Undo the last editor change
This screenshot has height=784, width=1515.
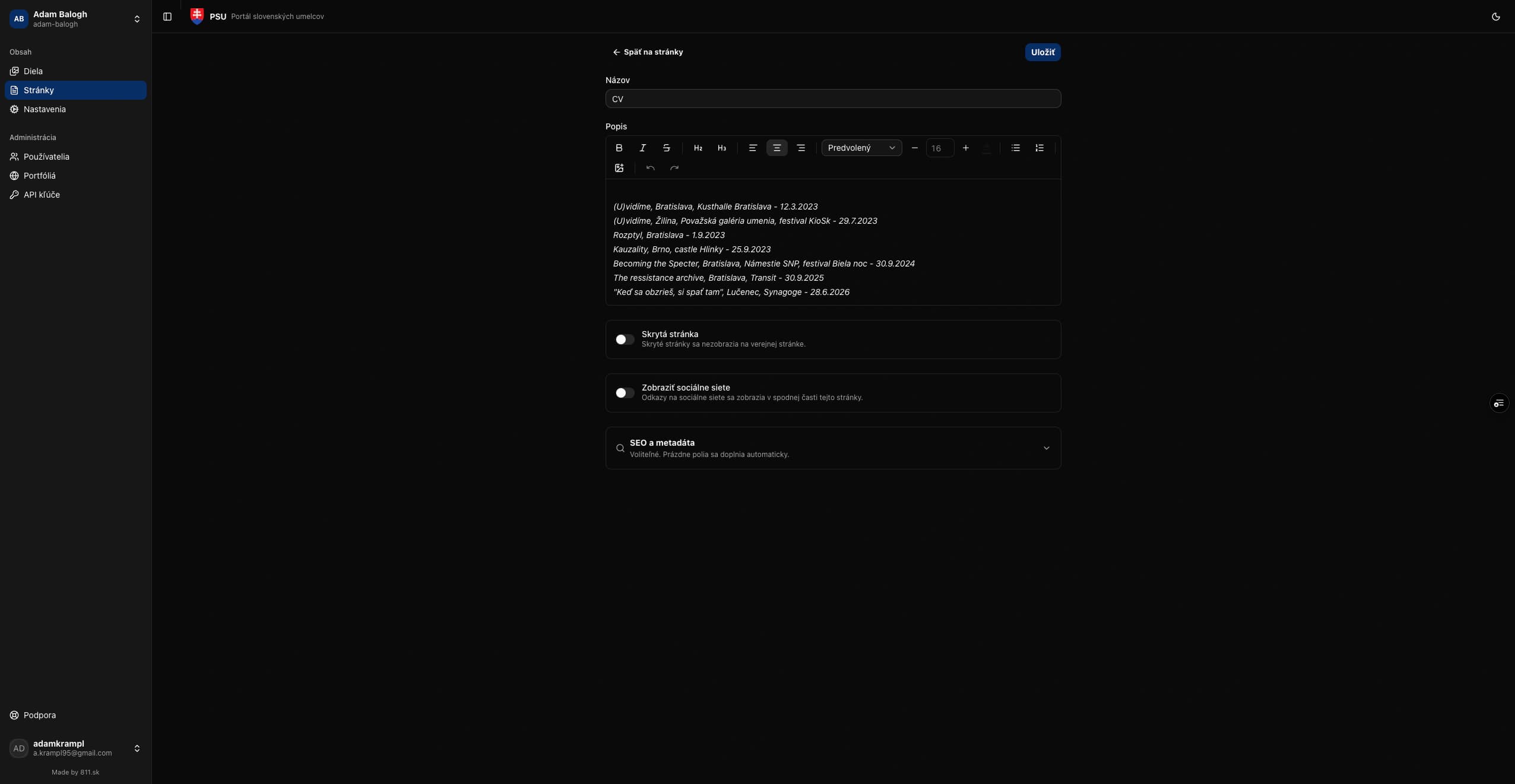click(x=651, y=168)
